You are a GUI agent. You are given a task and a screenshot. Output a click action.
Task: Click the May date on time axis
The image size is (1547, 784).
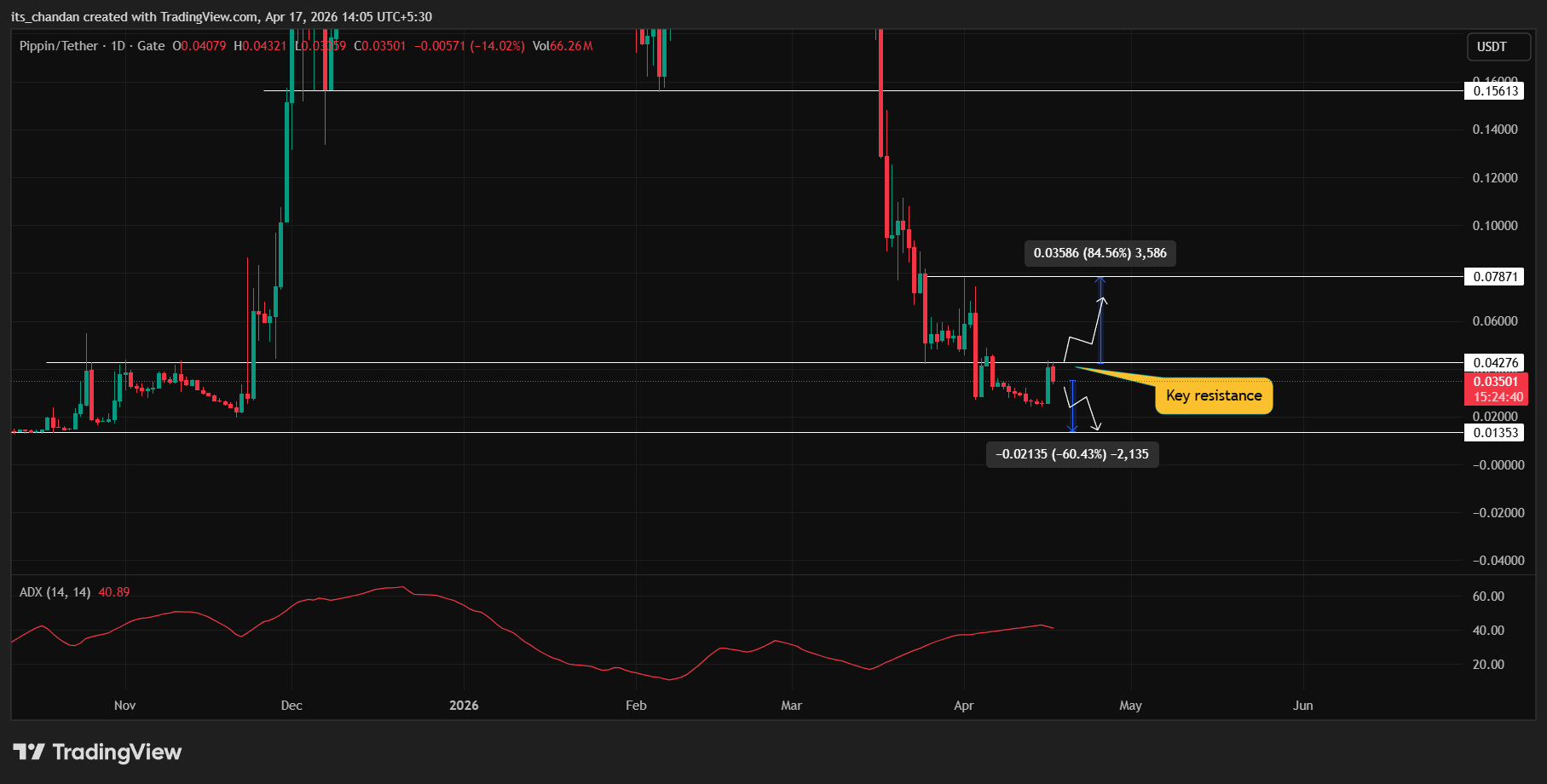pyautogui.click(x=1130, y=706)
